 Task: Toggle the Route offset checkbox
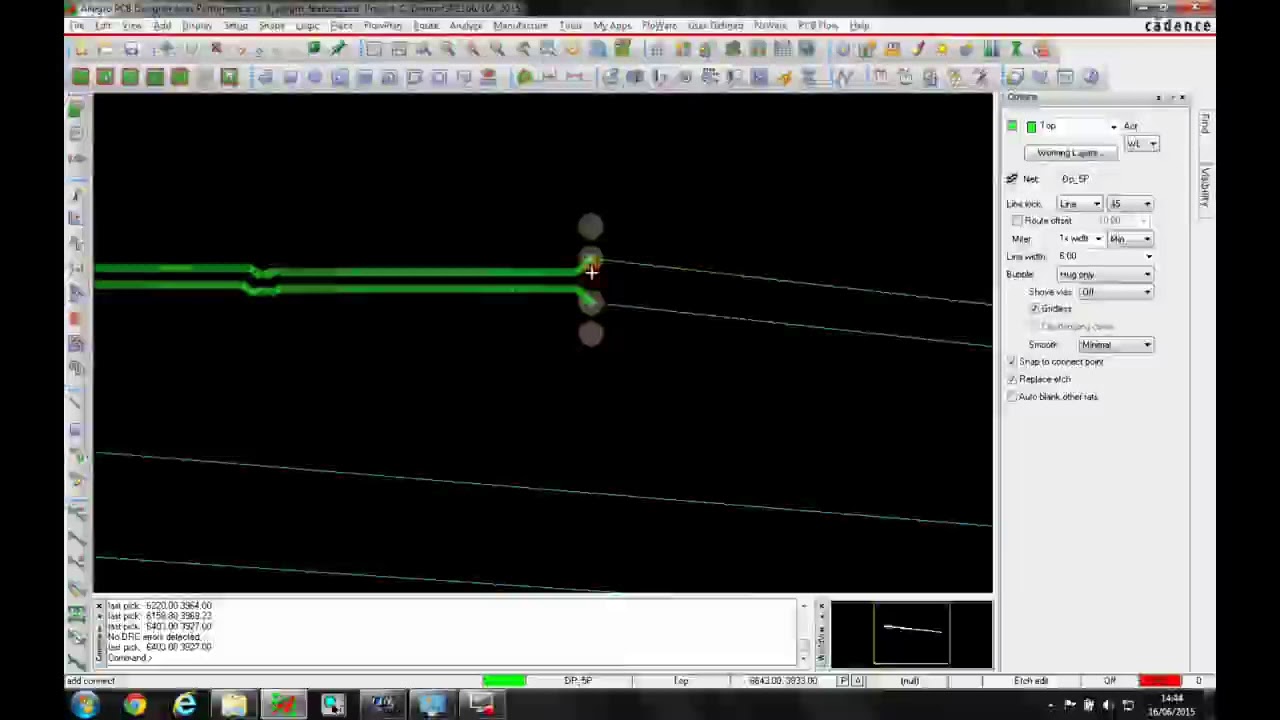coord(1017,221)
